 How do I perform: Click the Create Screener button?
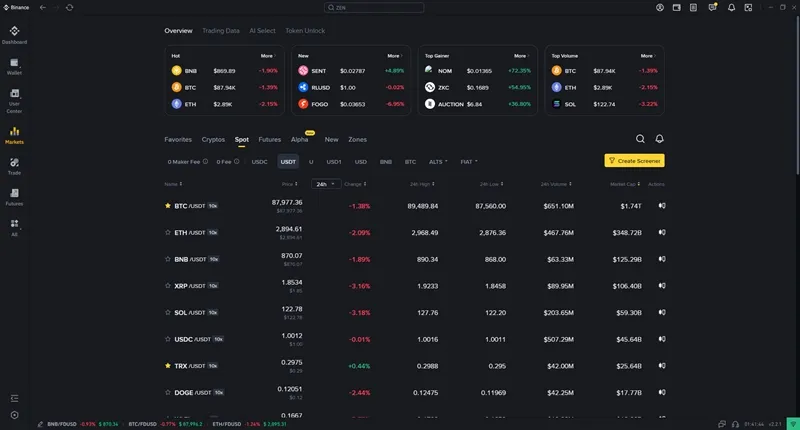(634, 161)
